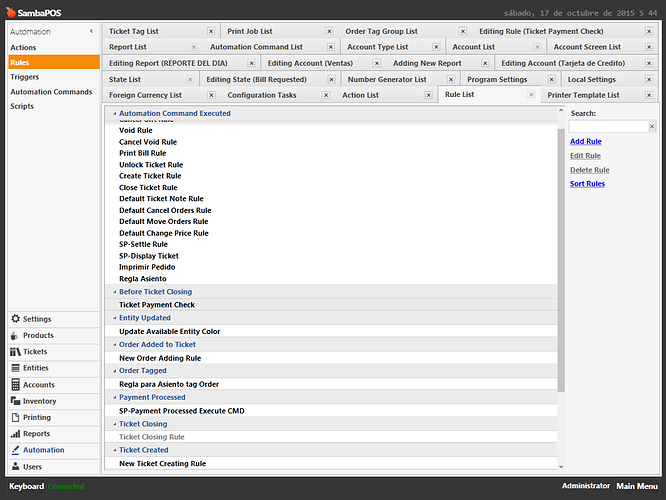Screen dimensions: 666x500
Task: Close the Printer Template List tab
Action: (649, 95)
